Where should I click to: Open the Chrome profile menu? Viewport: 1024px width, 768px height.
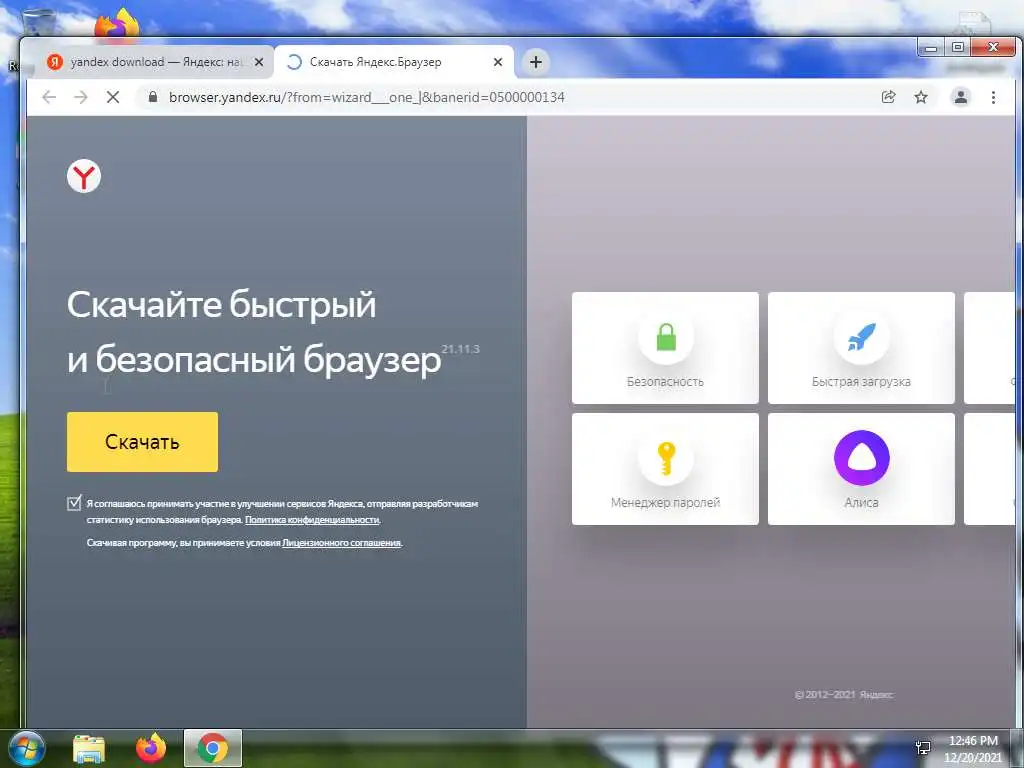961,97
